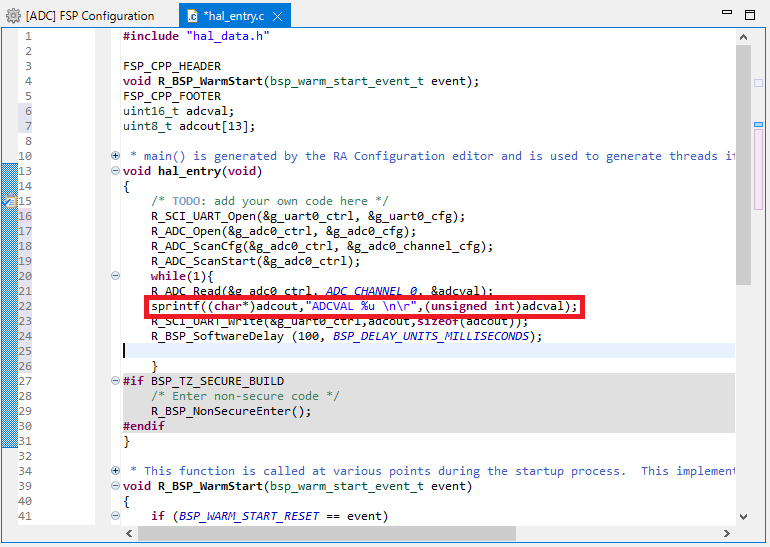Click the R_ADC_ScanStart call line

point(255,261)
